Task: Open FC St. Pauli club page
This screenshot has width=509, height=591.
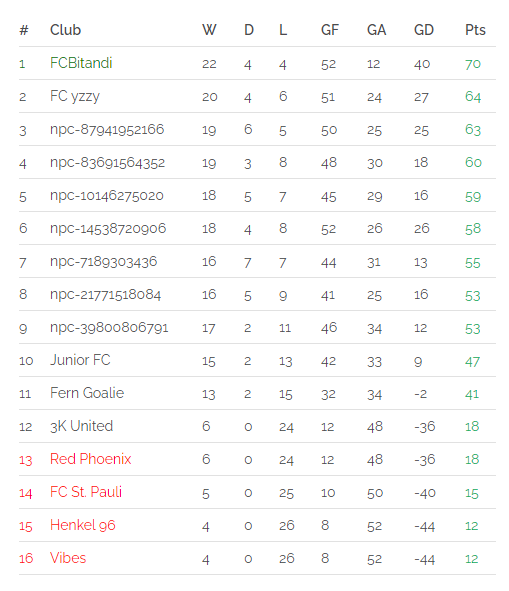Action: coord(86,492)
